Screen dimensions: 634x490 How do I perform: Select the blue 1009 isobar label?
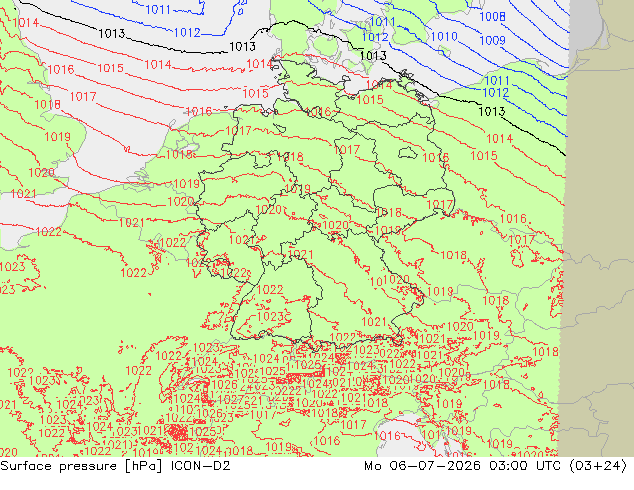492,40
